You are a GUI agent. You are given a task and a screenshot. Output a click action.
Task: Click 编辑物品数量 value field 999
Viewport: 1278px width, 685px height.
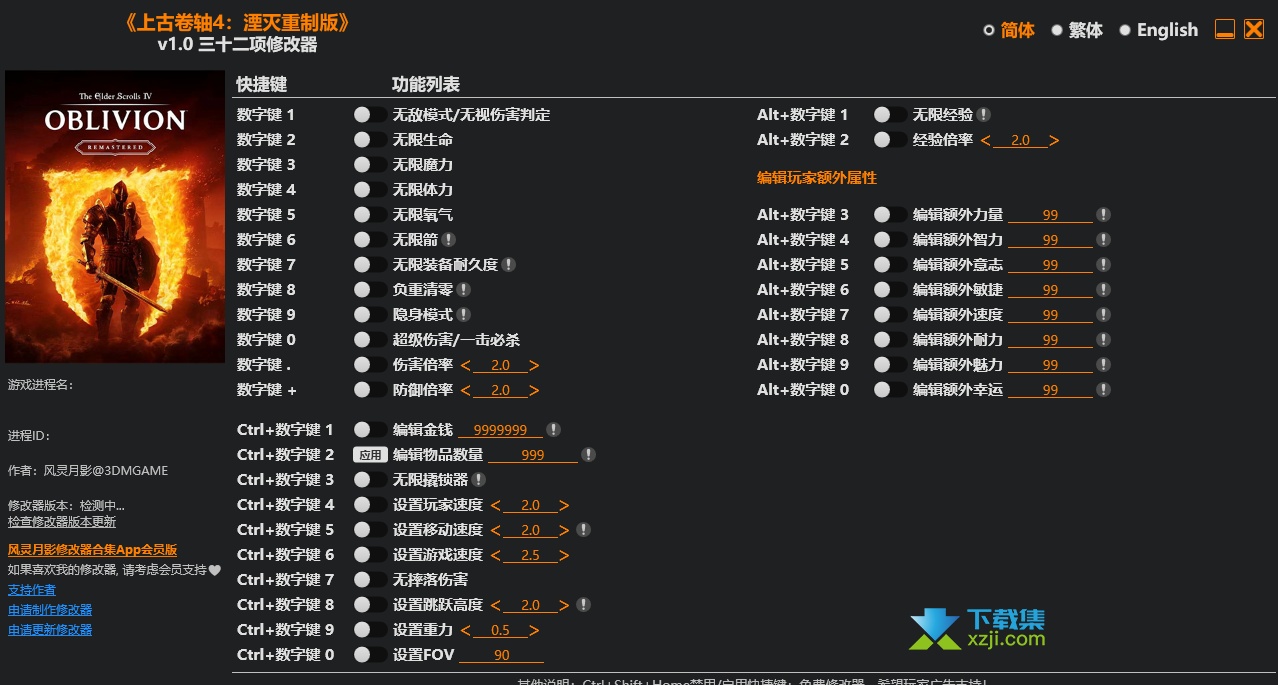pos(533,455)
